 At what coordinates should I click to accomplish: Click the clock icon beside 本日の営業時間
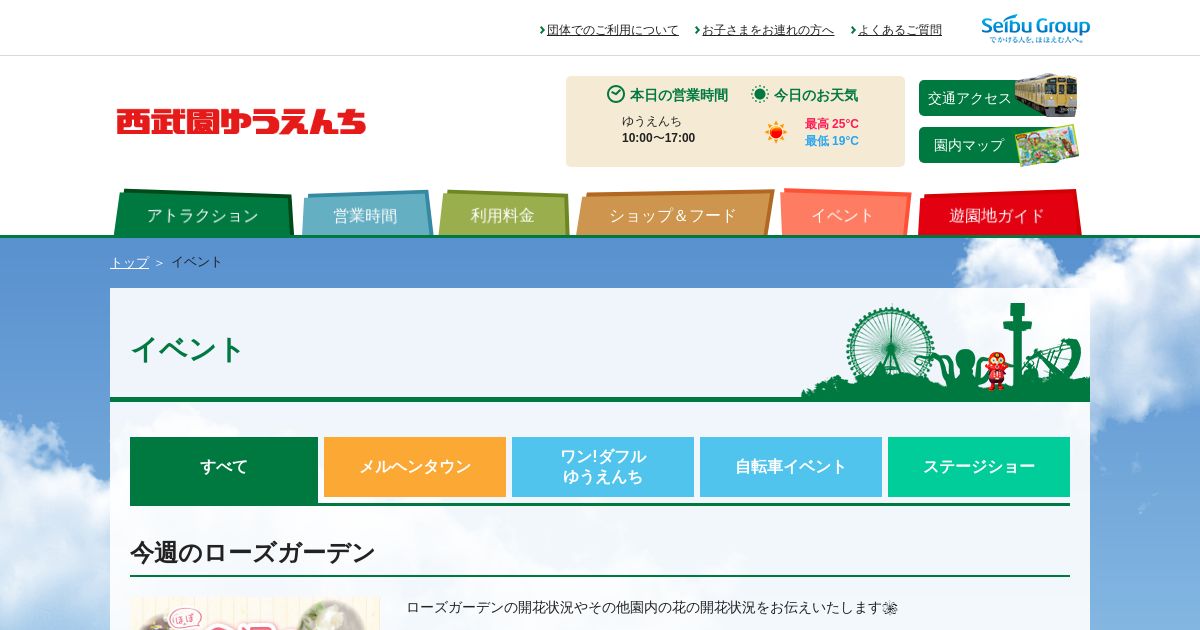(616, 94)
